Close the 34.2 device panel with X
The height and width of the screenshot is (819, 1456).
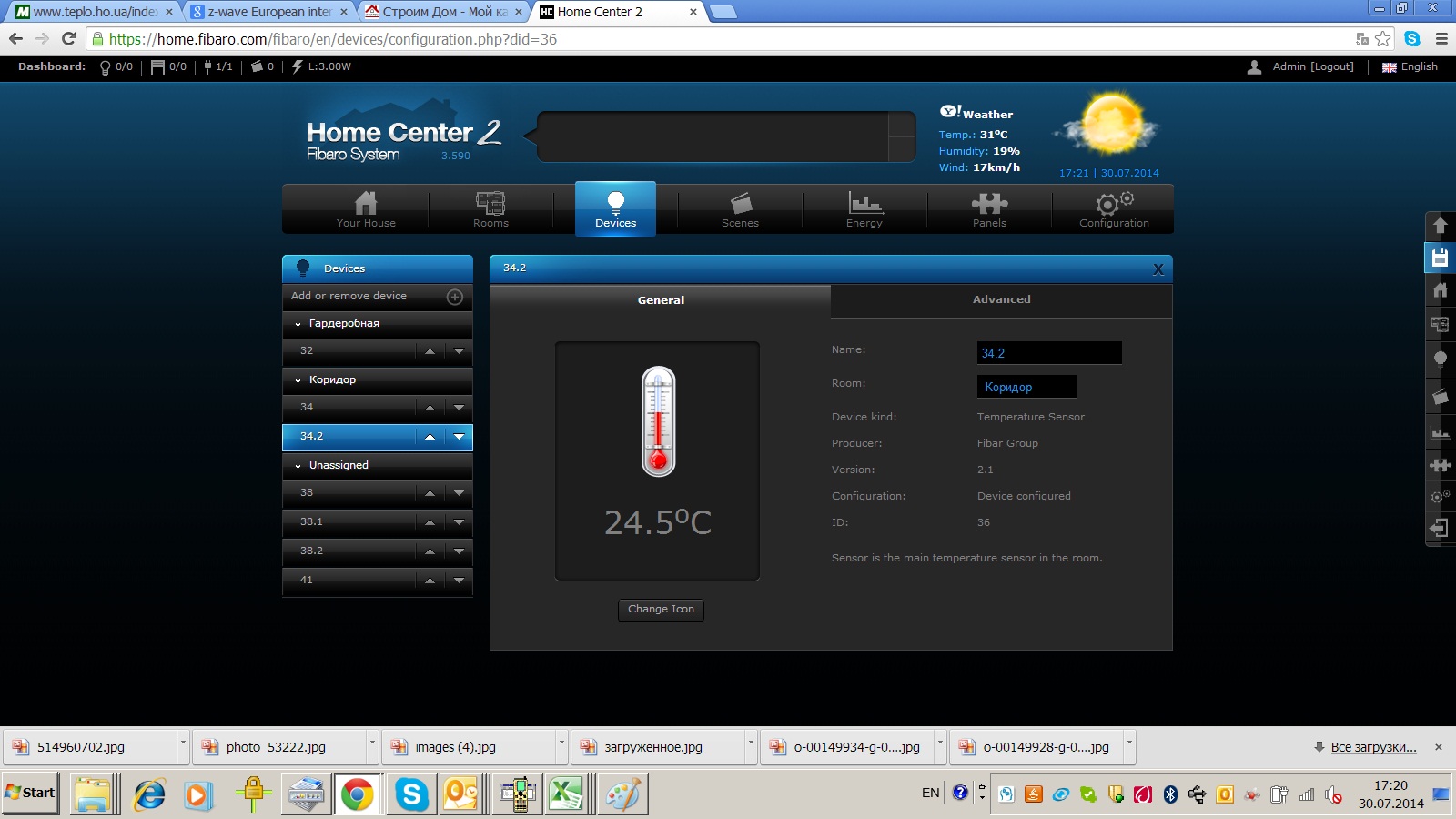(1158, 268)
